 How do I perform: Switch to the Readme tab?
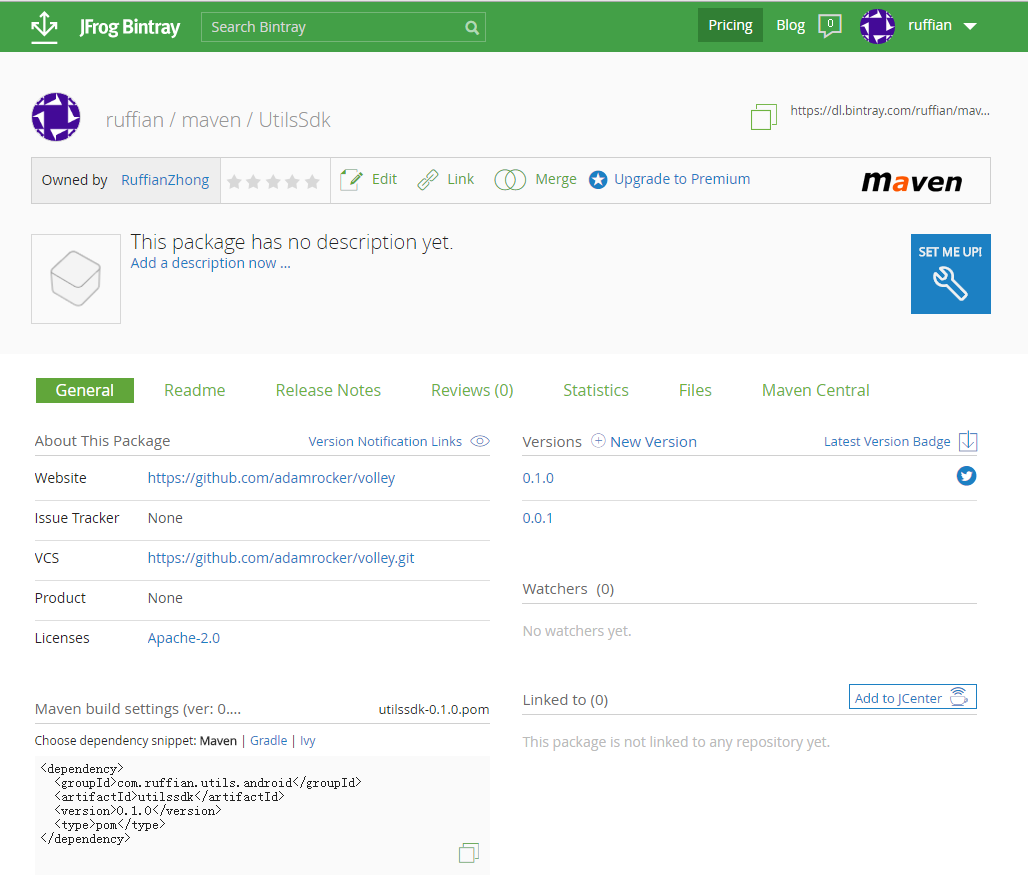pos(194,390)
